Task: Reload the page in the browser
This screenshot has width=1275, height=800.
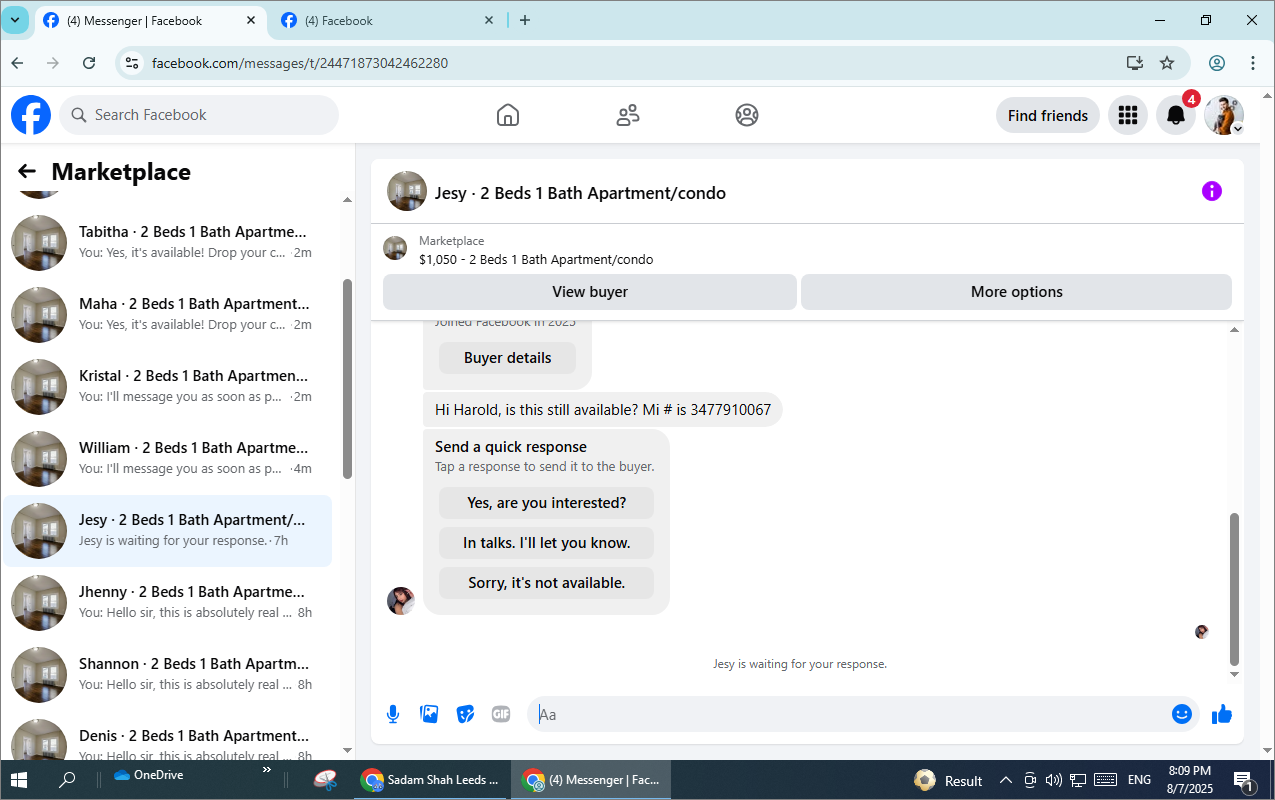Action: tap(89, 63)
